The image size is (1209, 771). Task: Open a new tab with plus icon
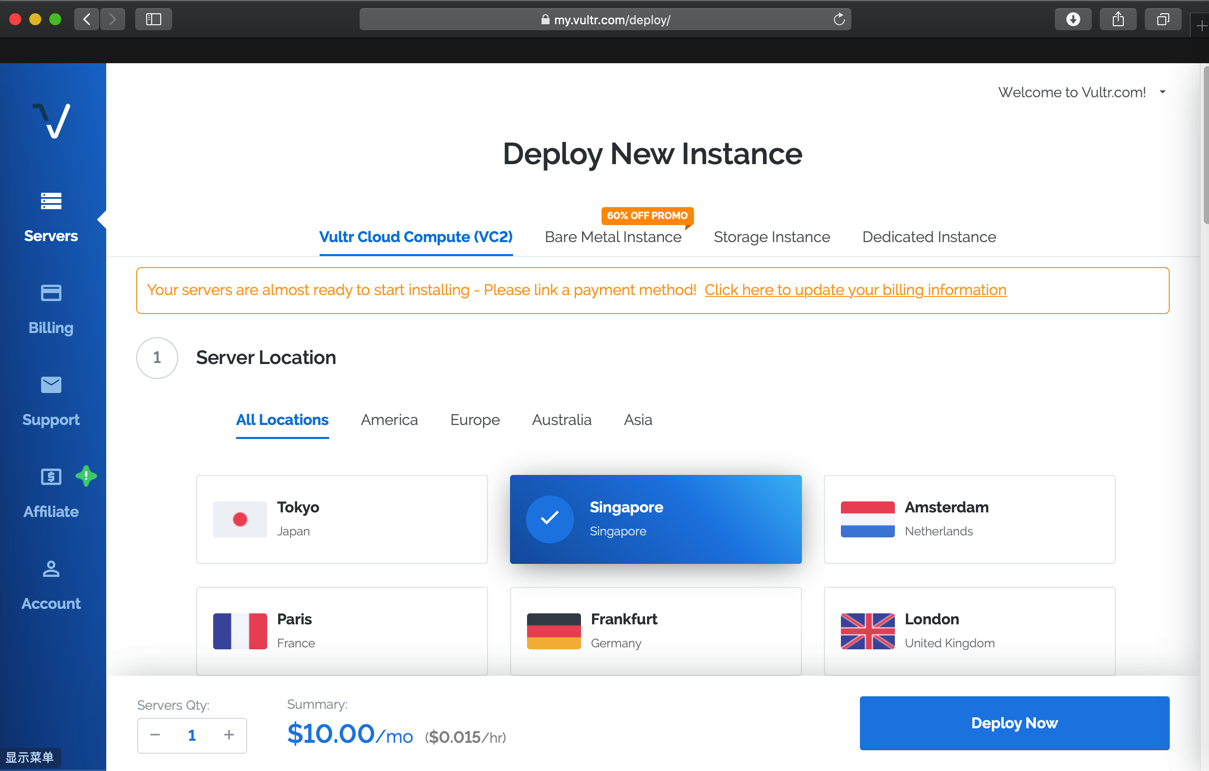coord(1201,25)
